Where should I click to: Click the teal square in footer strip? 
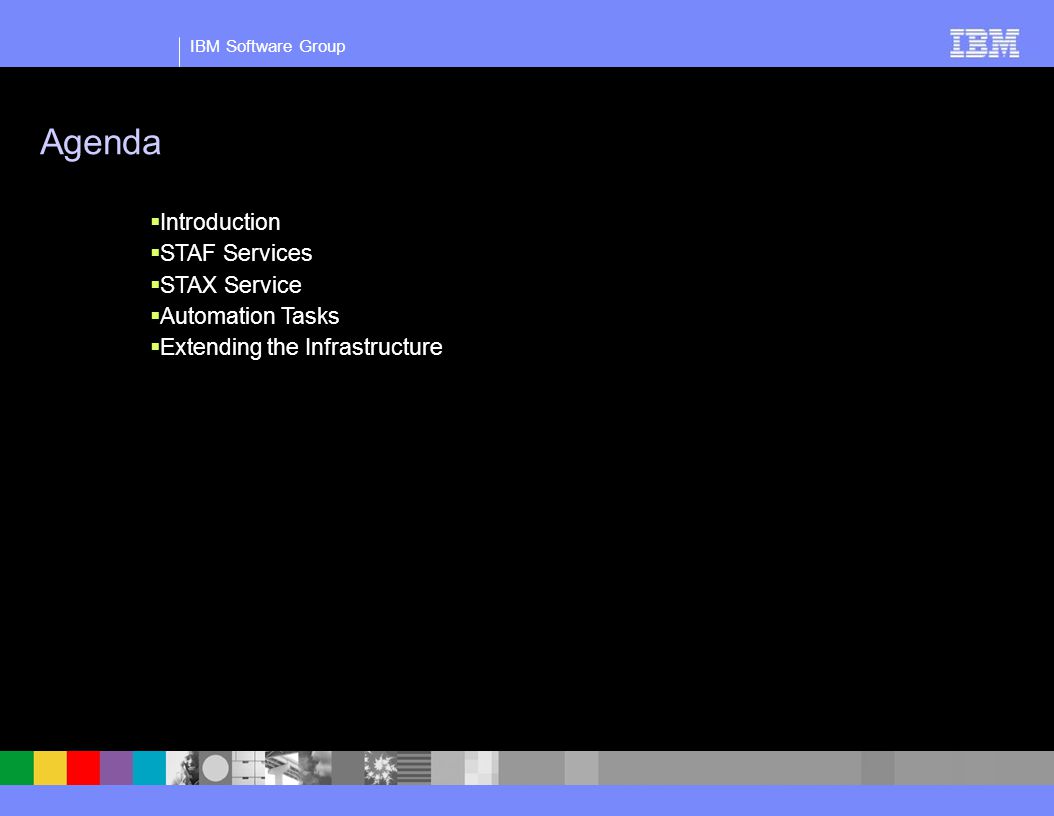point(149,768)
